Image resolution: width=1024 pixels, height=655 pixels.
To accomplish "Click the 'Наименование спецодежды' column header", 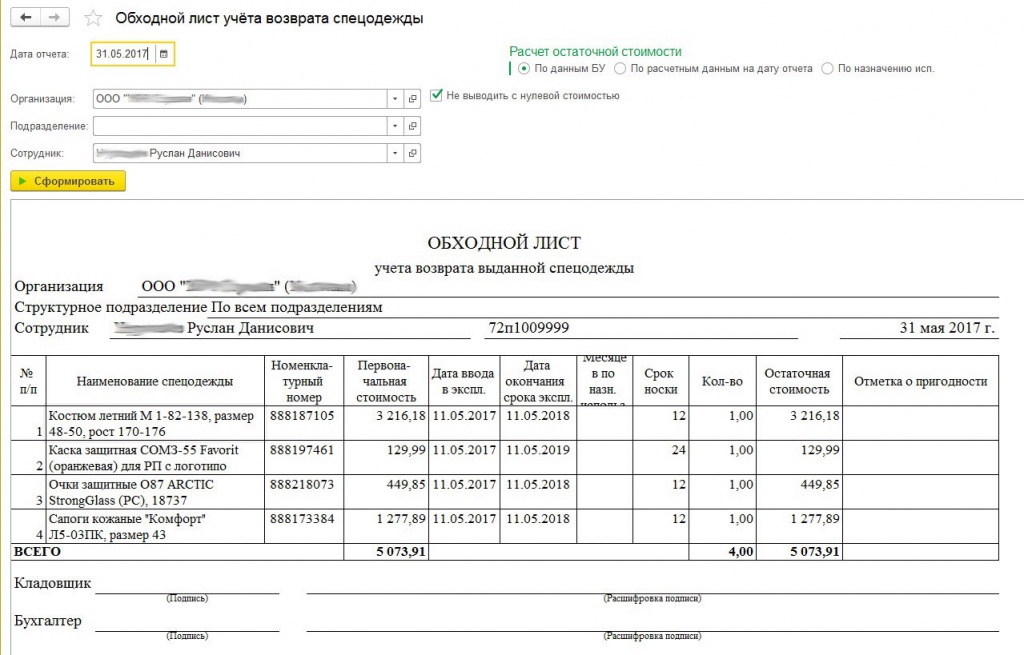I will tap(155, 381).
